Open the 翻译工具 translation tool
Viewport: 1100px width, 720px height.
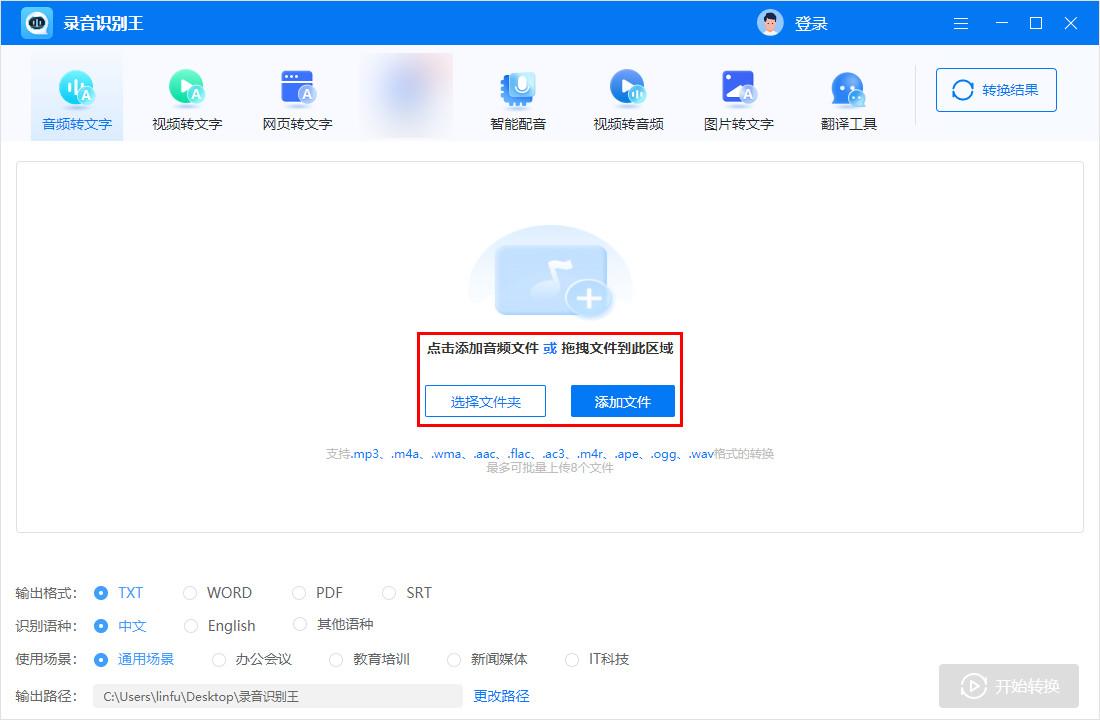point(847,95)
